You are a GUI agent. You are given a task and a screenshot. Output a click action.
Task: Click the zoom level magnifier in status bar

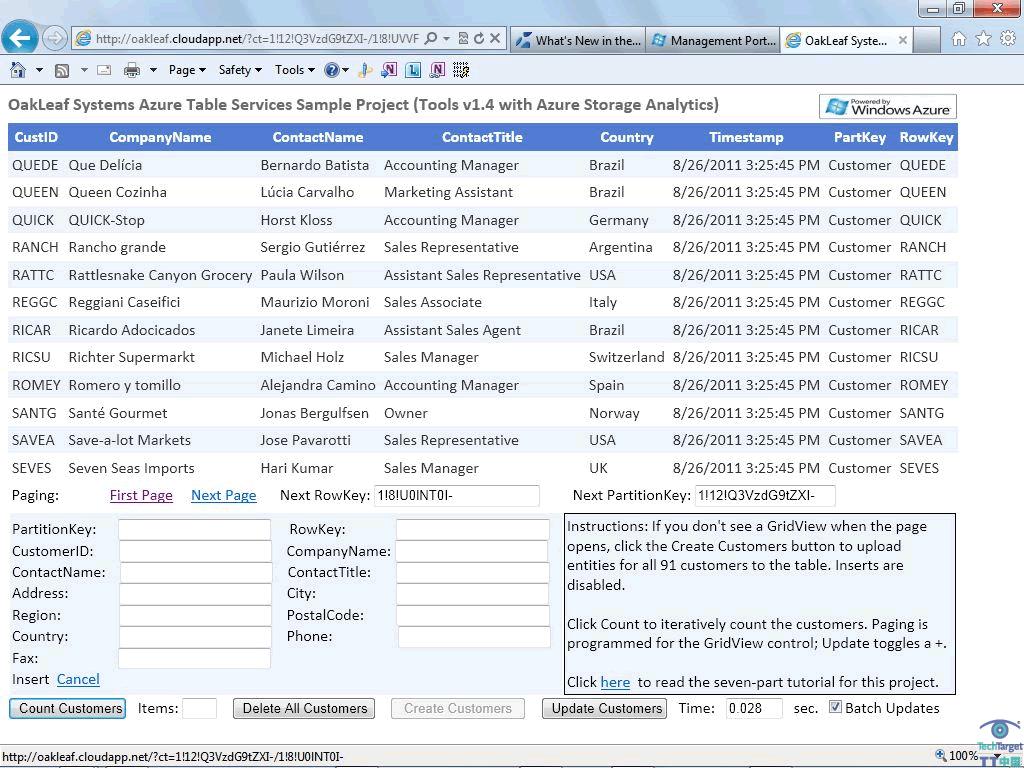click(940, 756)
